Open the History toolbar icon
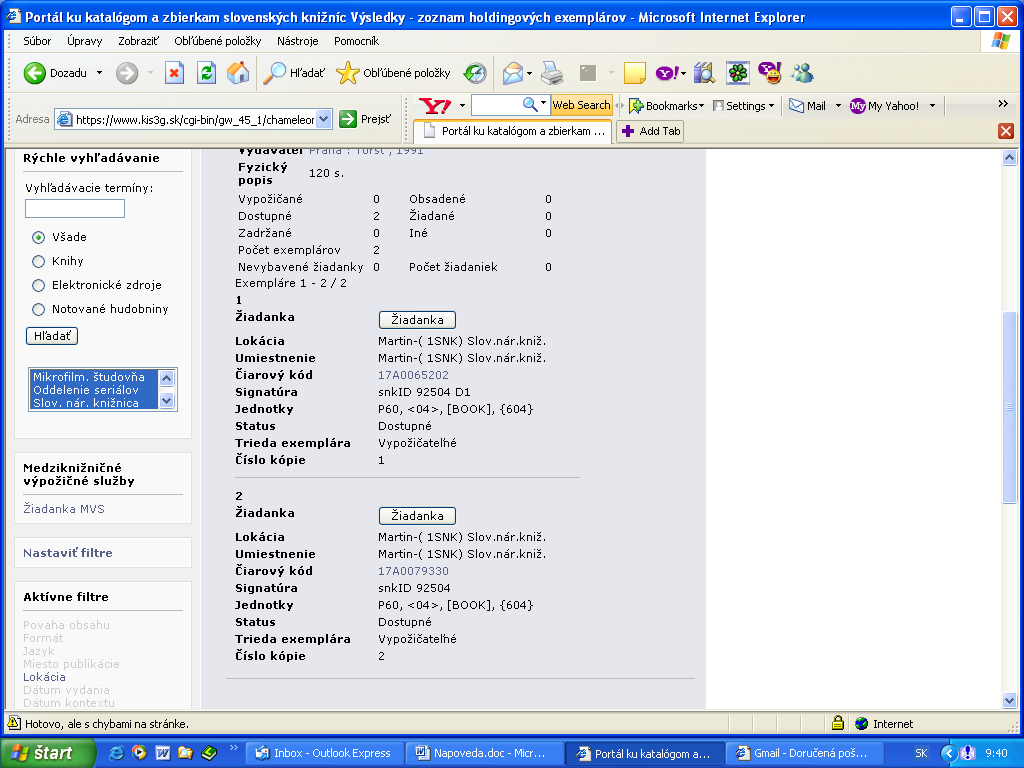Image resolution: width=1024 pixels, height=768 pixels. [475, 73]
